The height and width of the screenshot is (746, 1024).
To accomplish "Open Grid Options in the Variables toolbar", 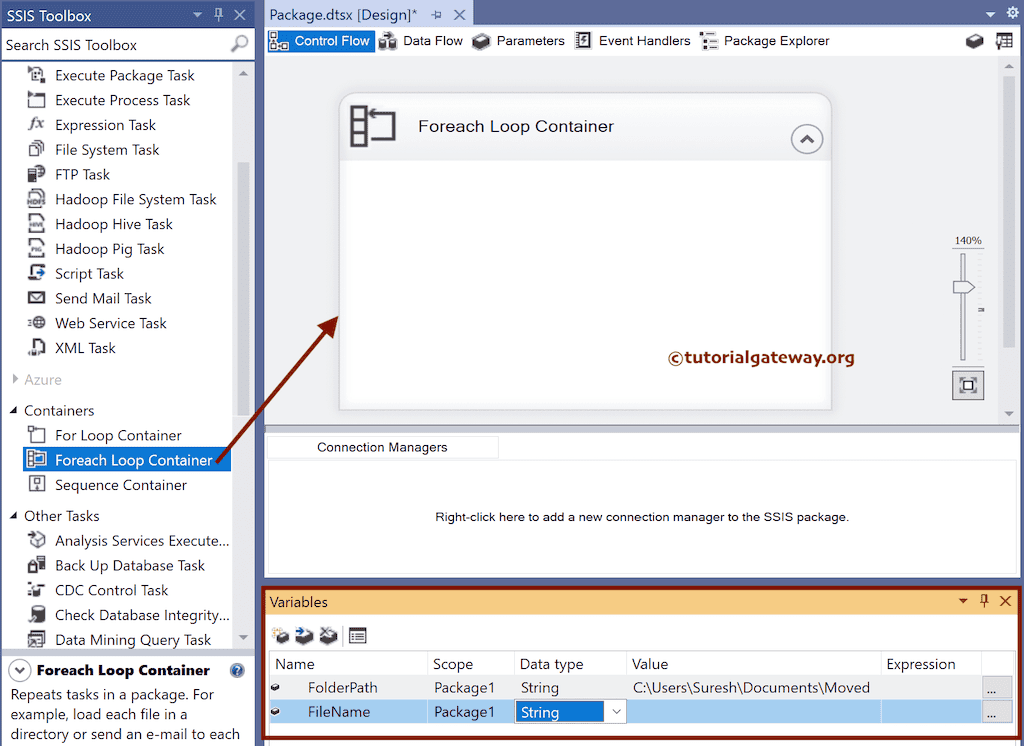I will click(356, 635).
